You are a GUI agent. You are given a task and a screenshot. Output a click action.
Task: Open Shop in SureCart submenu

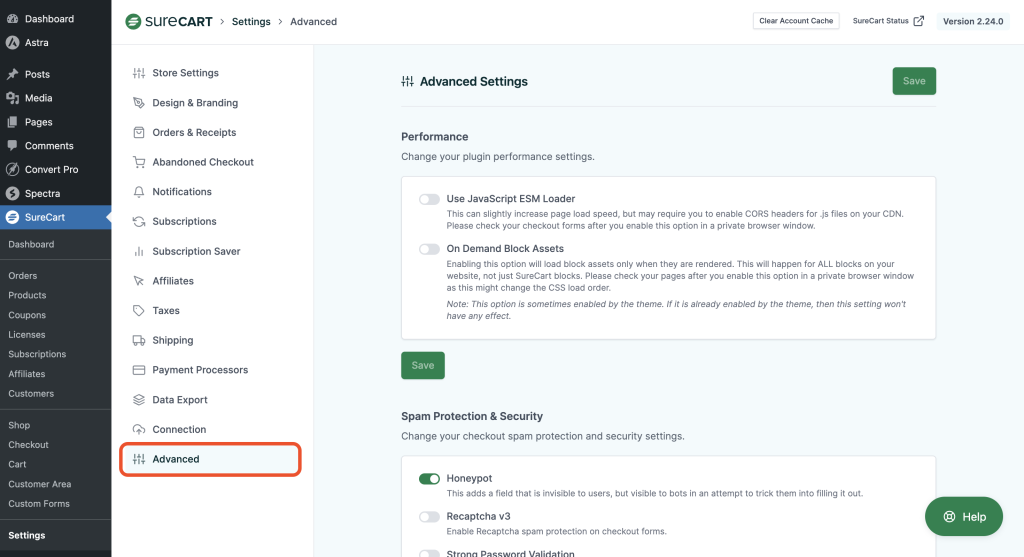(x=19, y=425)
